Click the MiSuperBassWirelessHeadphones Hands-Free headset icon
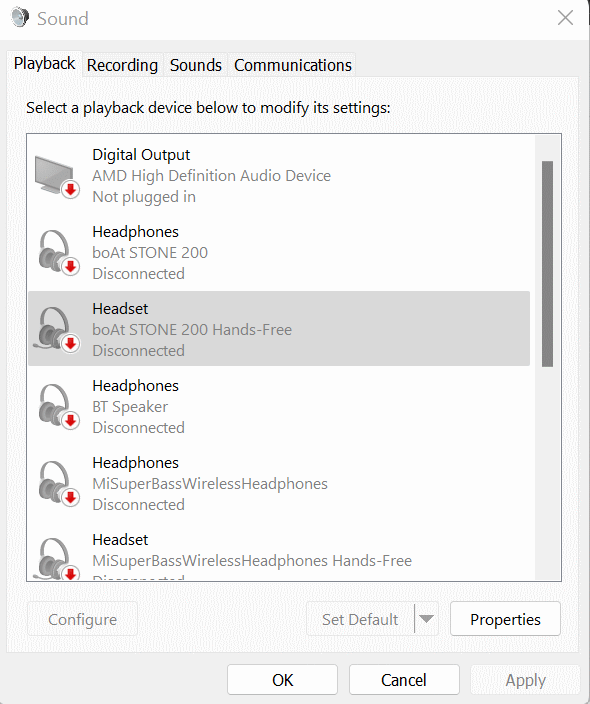This screenshot has width=590, height=704. click(57, 559)
